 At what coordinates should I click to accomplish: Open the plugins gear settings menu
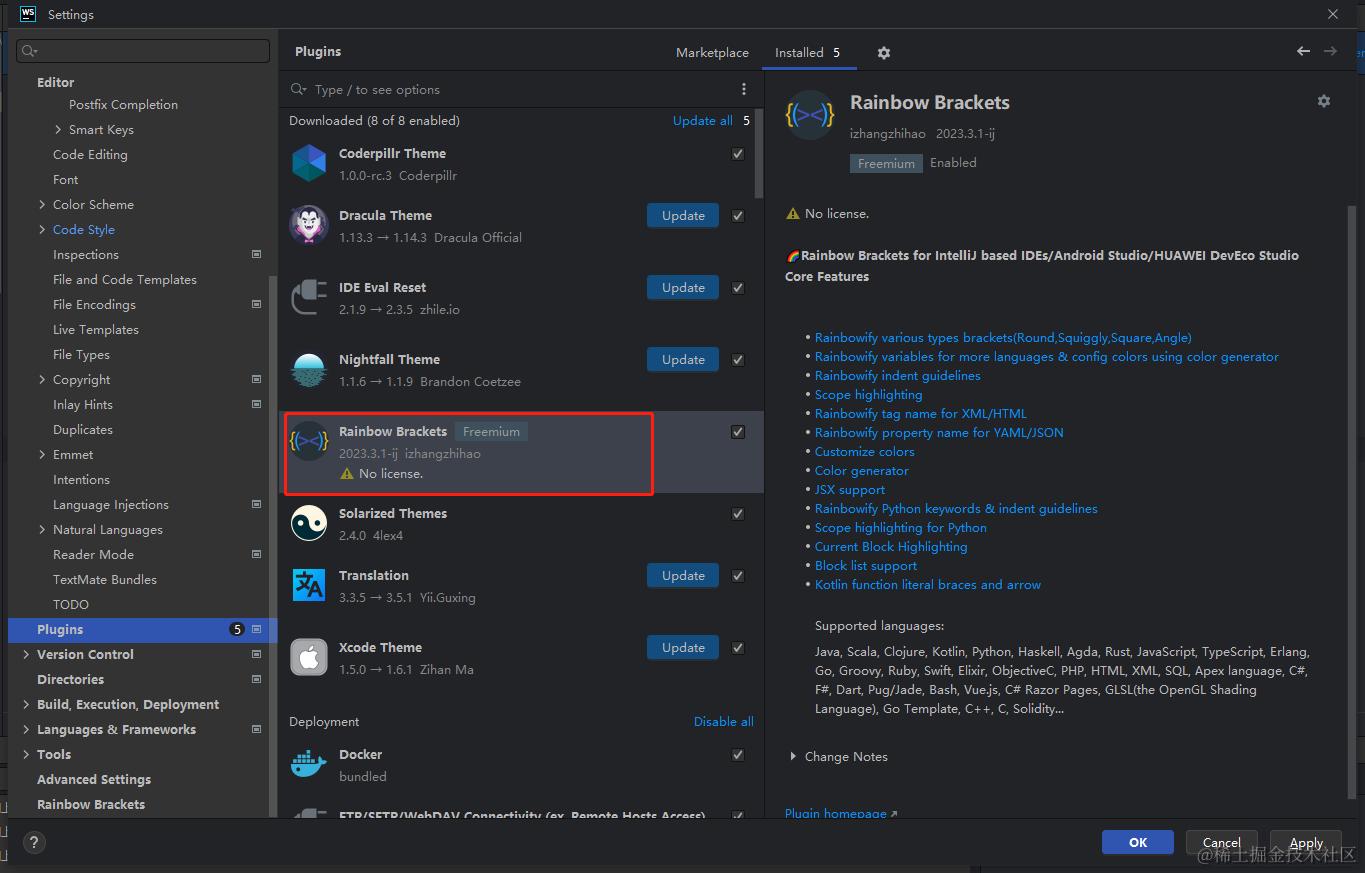click(884, 53)
